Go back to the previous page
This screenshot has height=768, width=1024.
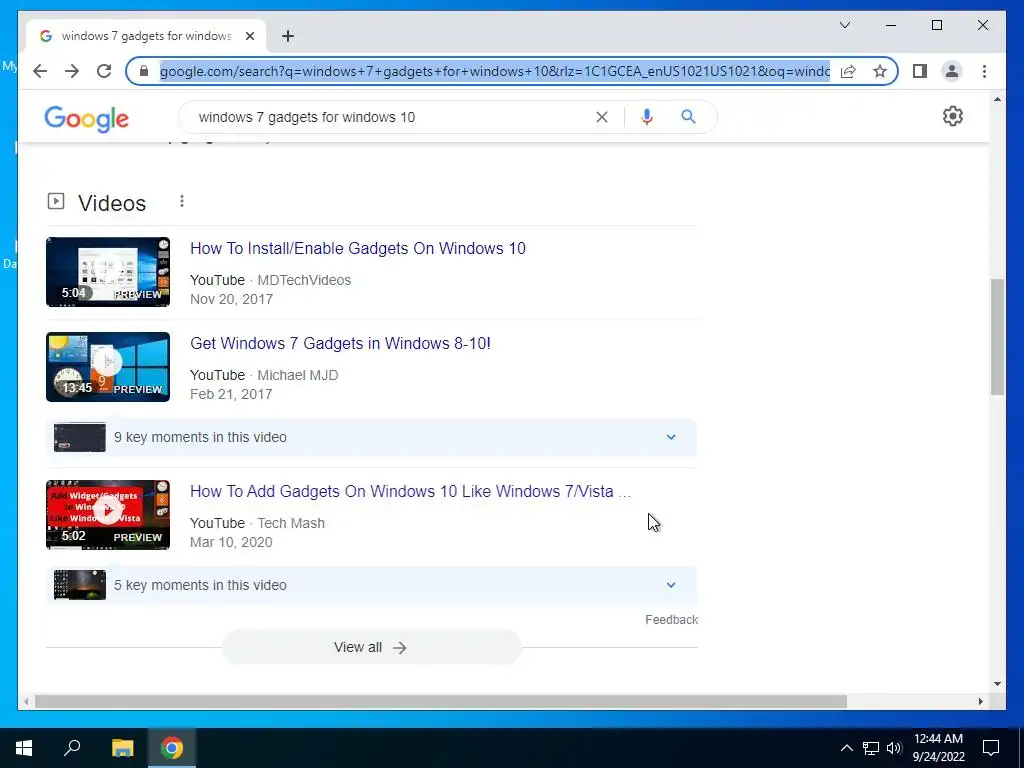(x=40, y=71)
